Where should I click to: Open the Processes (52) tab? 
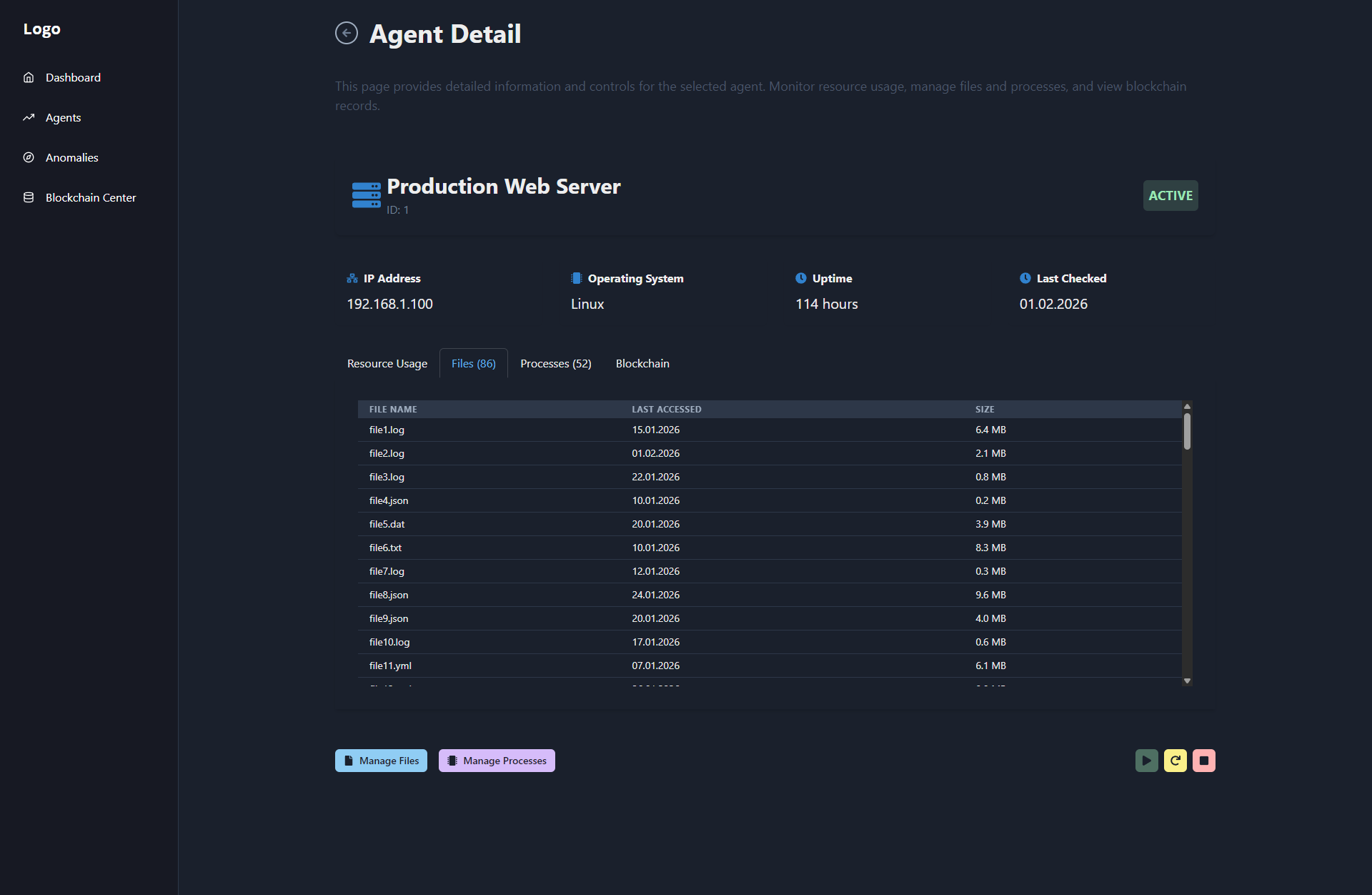pos(555,363)
